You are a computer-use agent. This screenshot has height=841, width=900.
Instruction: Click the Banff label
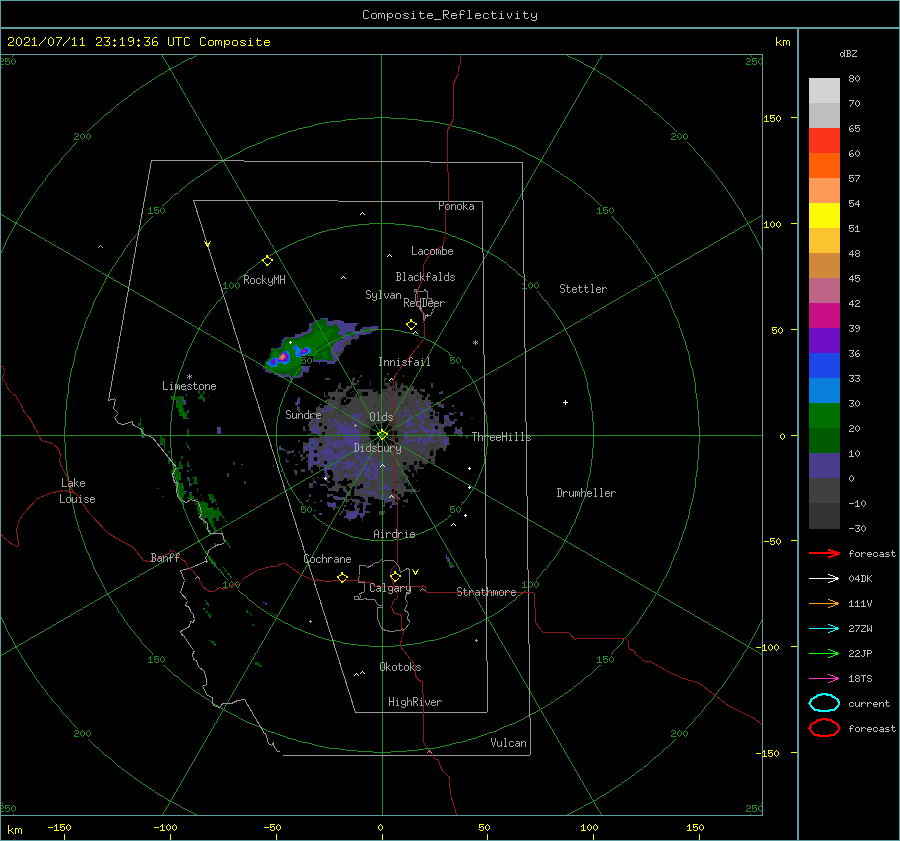tap(165, 557)
